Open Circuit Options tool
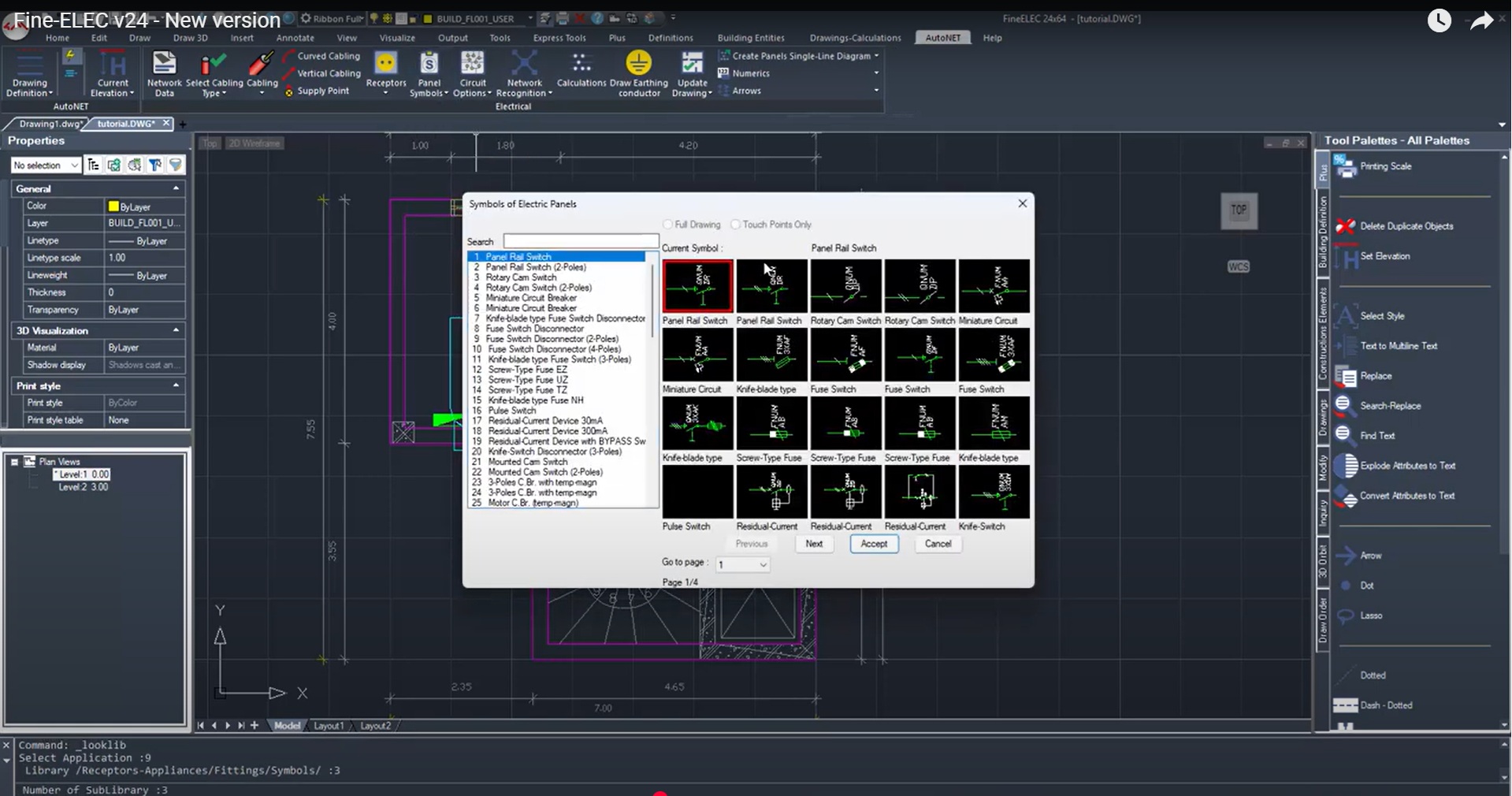This screenshot has height=796, width=1512. pyautogui.click(x=473, y=73)
